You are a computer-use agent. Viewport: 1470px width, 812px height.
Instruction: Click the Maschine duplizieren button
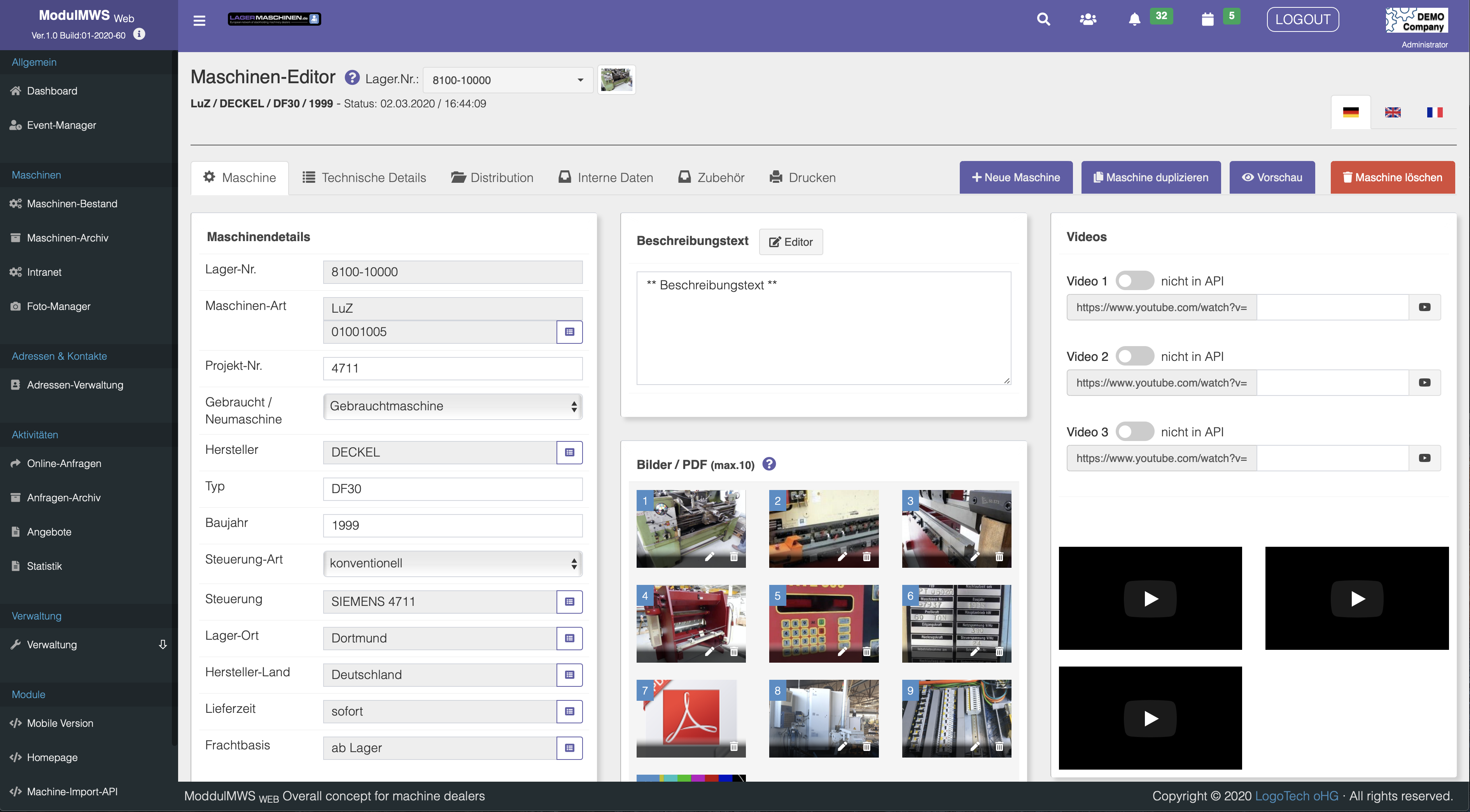(1150, 178)
